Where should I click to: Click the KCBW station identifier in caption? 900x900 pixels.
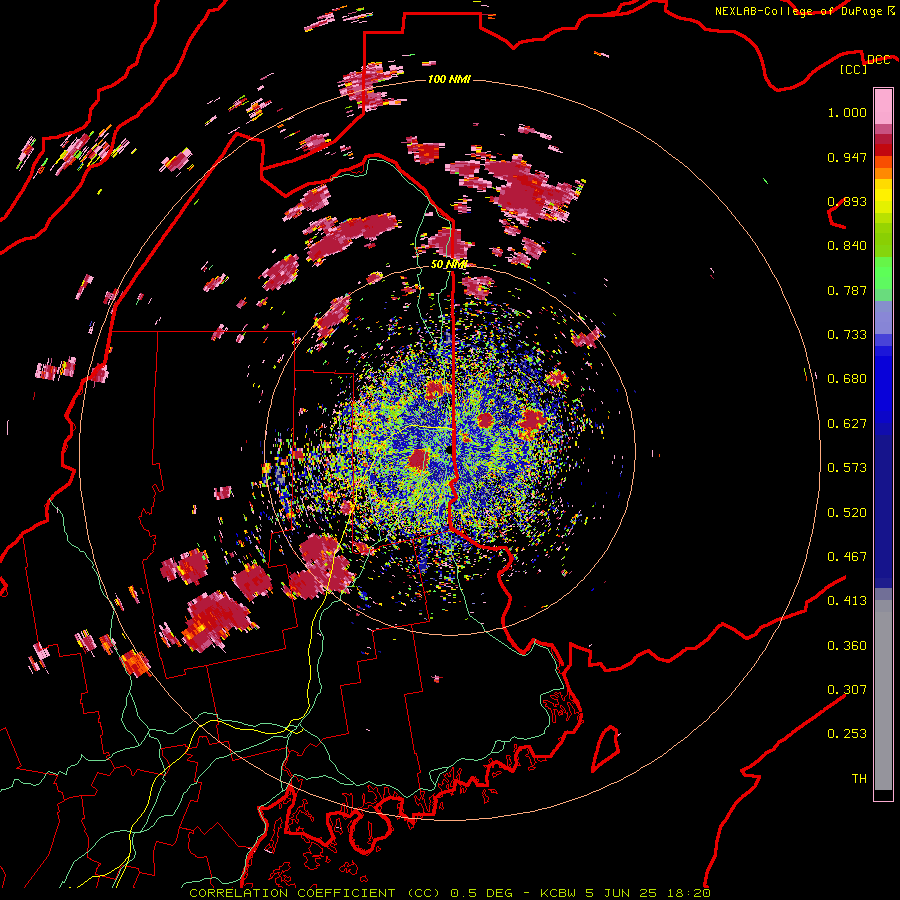(x=560, y=893)
